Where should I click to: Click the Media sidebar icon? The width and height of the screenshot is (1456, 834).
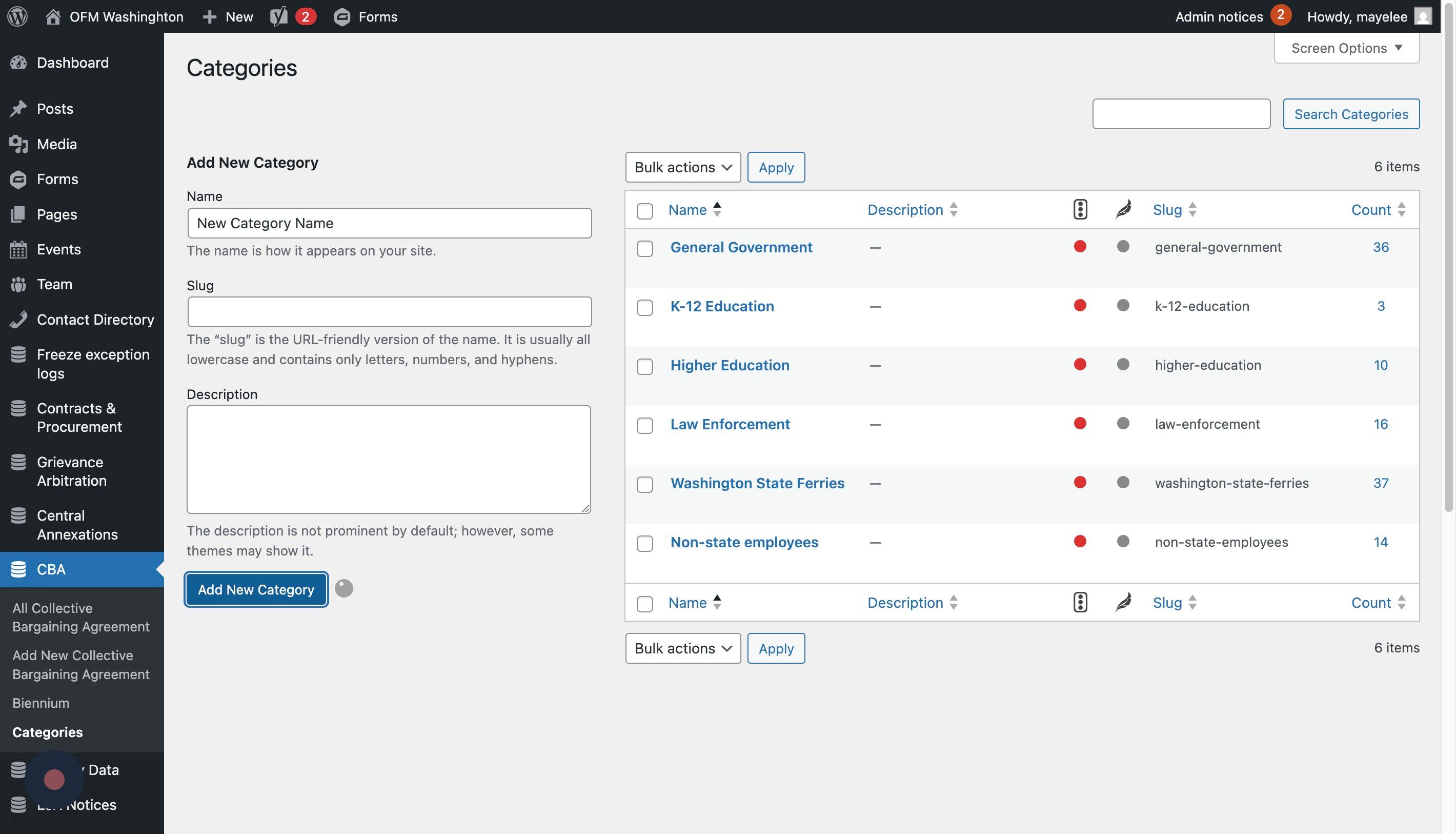pos(18,144)
